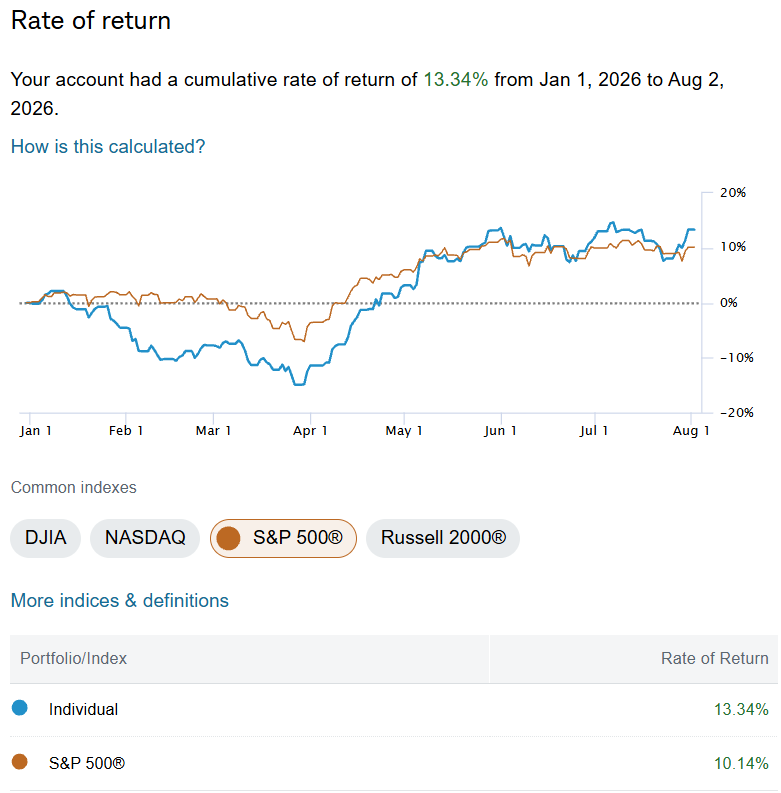This screenshot has height=793, width=781.
Task: Open 'More indices & definitions' link
Action: 120,601
